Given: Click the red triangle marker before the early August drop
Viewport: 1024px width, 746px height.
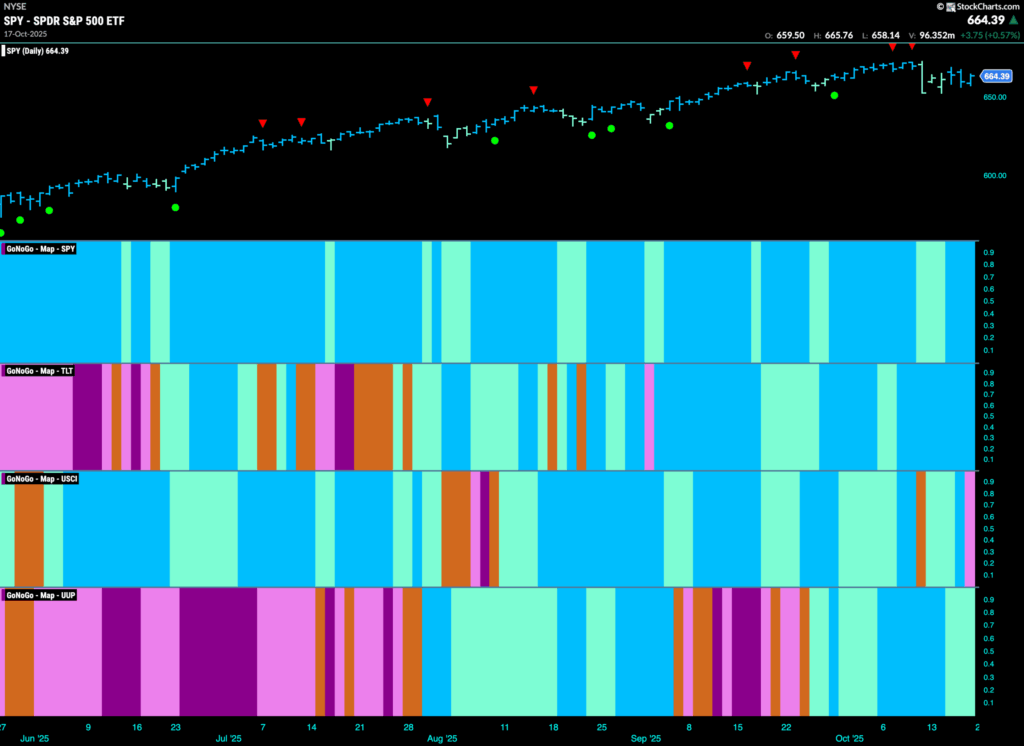Looking at the screenshot, I should pyautogui.click(x=428, y=102).
